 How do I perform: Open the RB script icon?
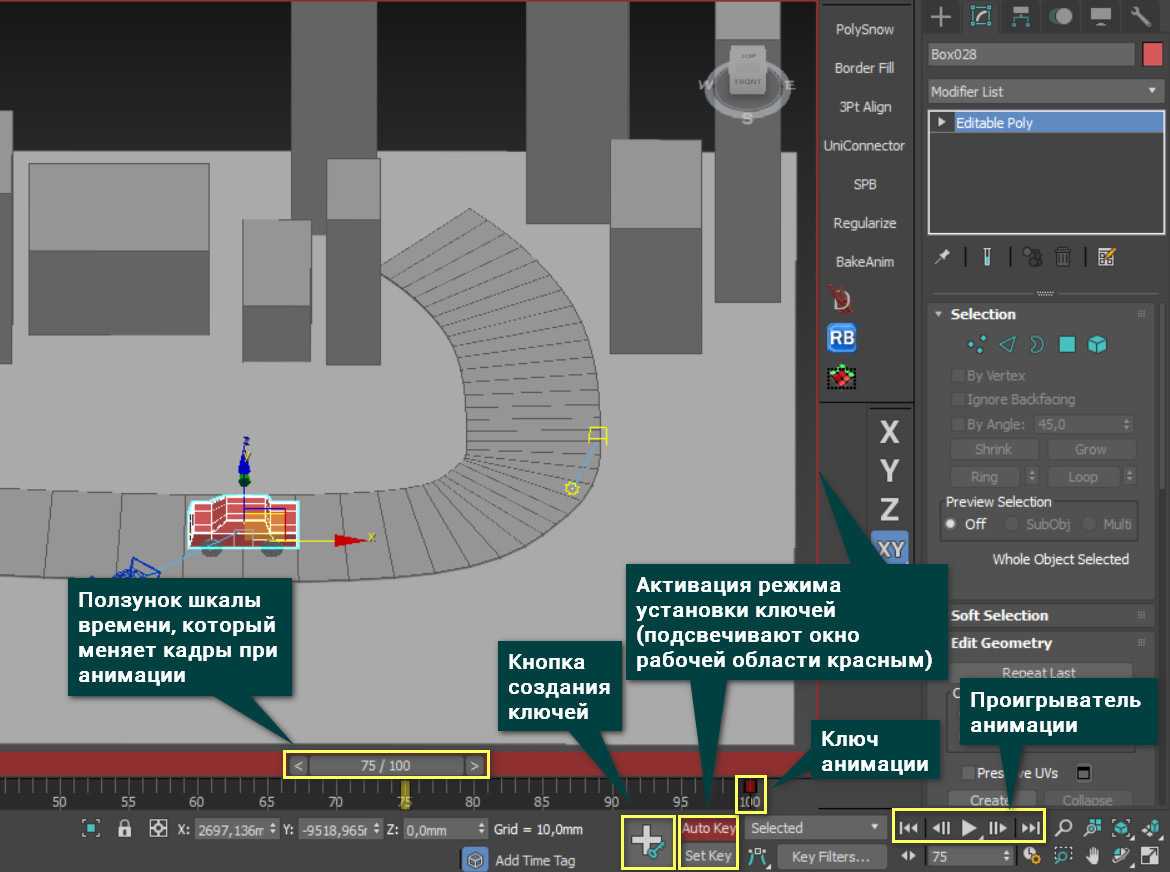point(842,338)
